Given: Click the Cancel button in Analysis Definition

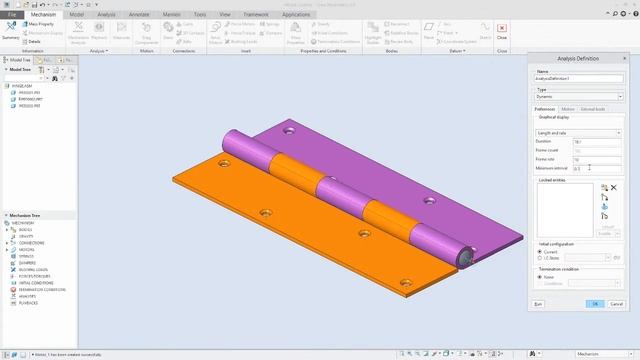Looking at the screenshot, I should tap(616, 304).
